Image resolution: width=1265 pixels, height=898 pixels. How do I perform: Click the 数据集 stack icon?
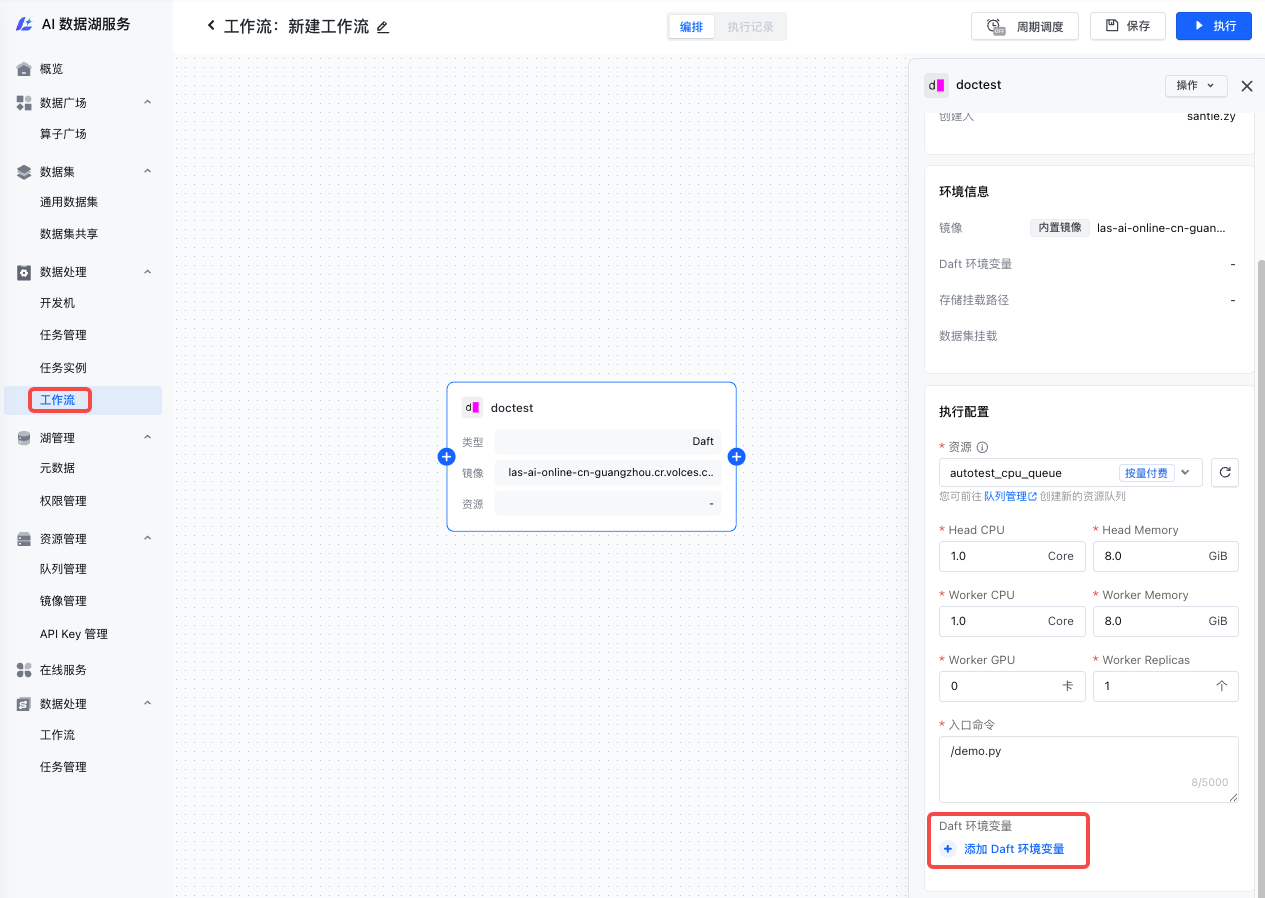[24, 172]
